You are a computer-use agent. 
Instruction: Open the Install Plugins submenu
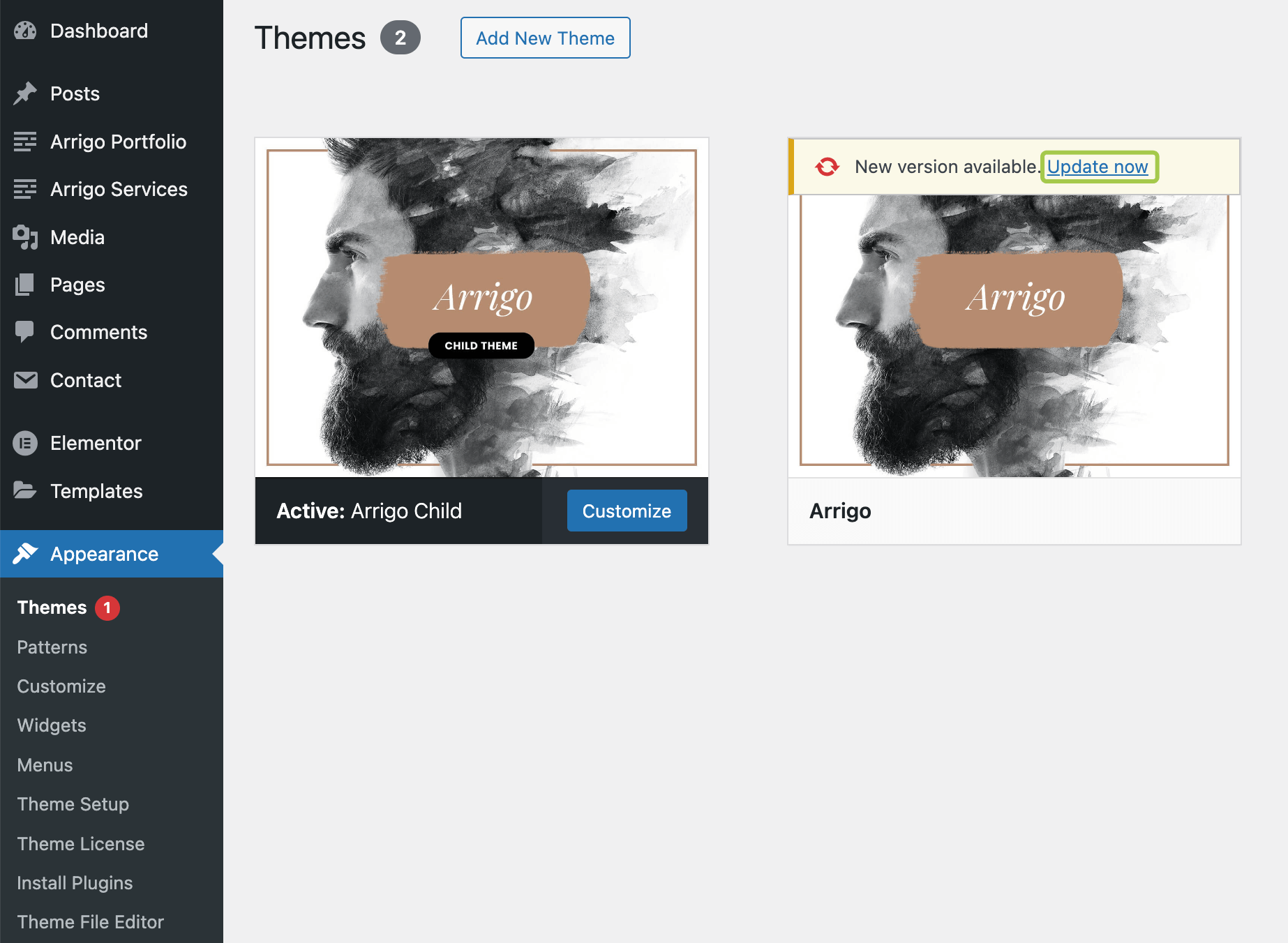(75, 883)
